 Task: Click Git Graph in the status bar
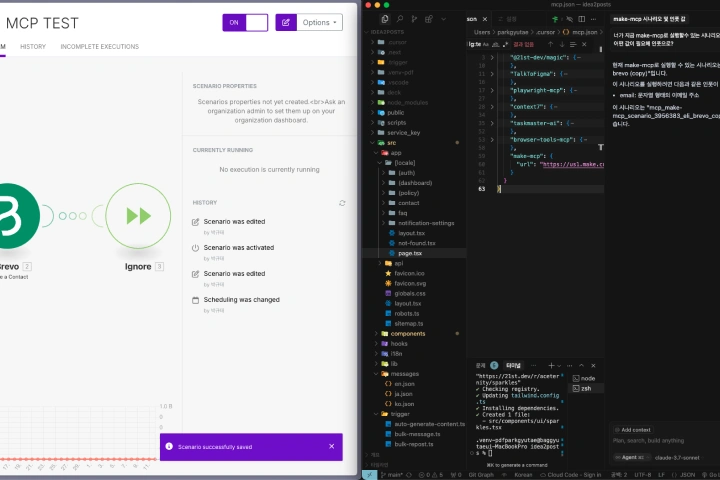[481, 475]
